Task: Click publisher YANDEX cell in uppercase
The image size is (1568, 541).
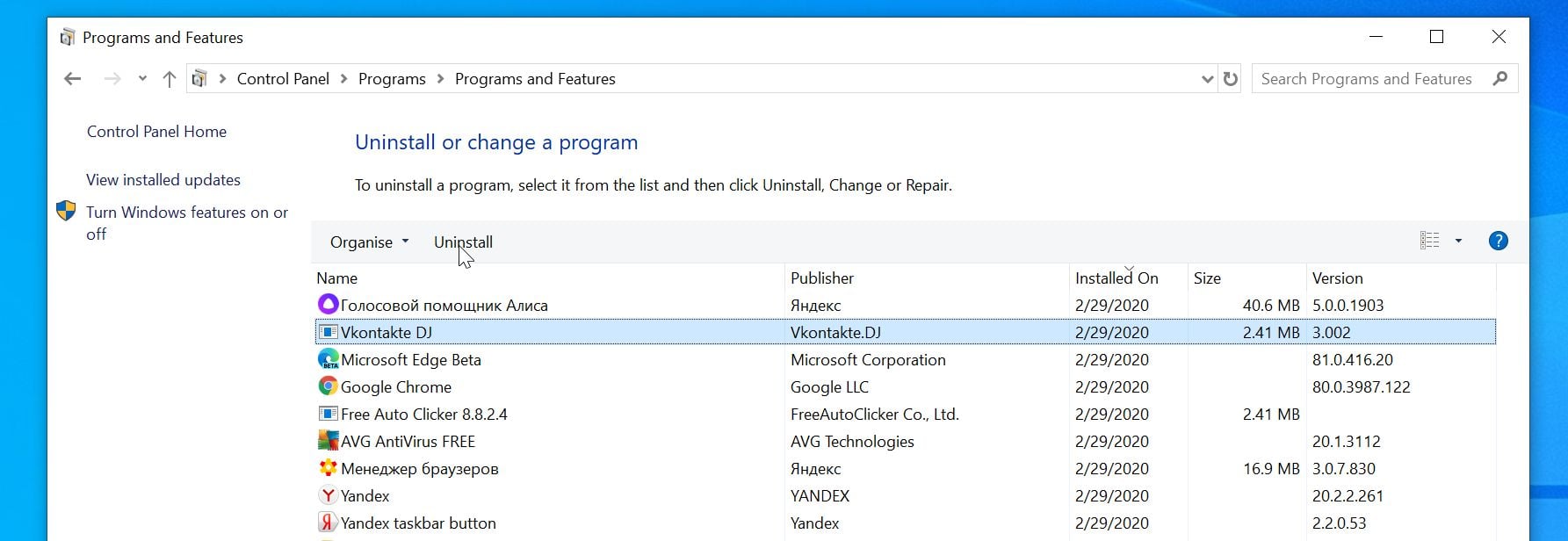Action: [x=820, y=496]
